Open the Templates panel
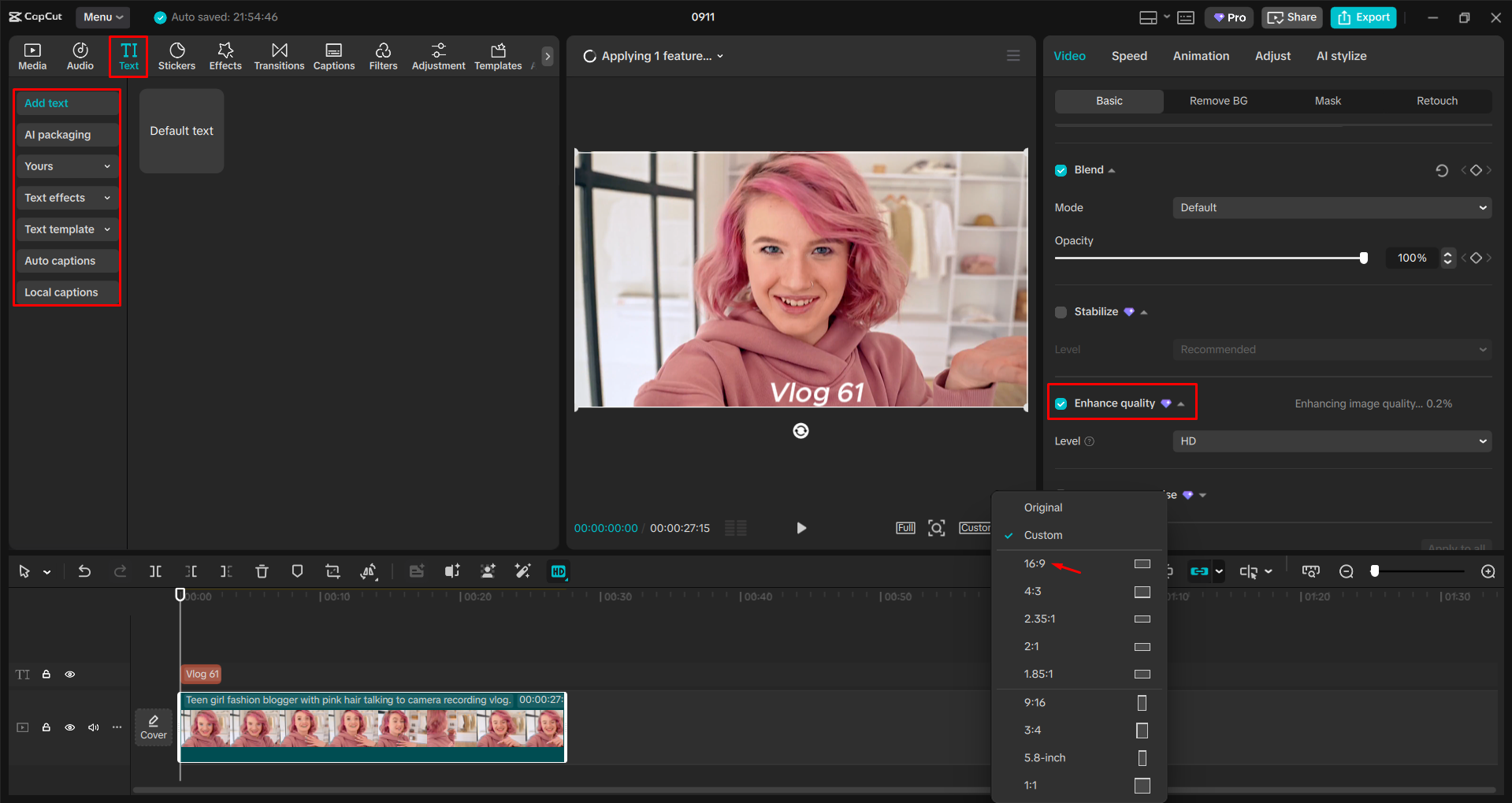The width and height of the screenshot is (1512, 803). [x=497, y=55]
